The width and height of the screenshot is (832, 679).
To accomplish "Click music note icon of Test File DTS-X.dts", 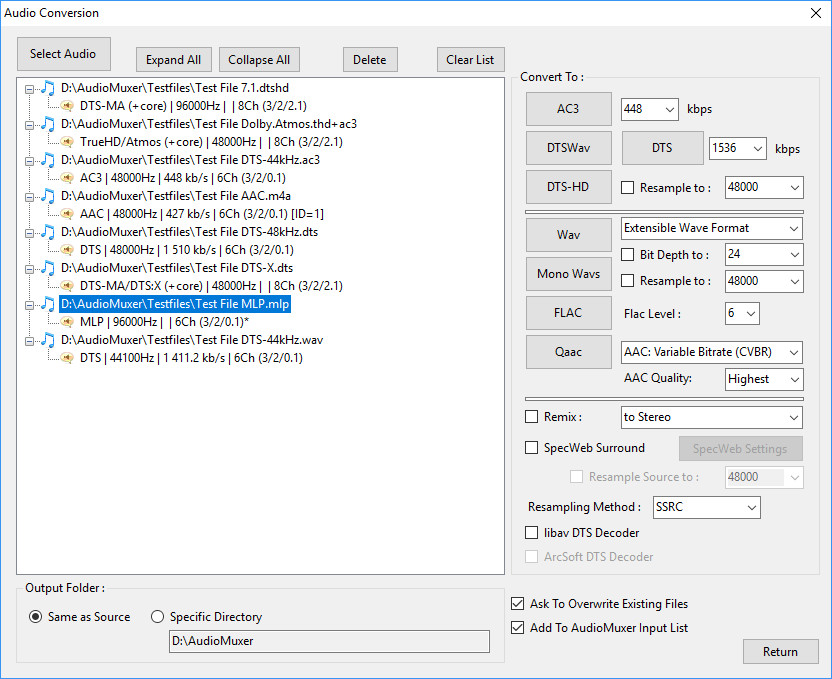I will 48,268.
